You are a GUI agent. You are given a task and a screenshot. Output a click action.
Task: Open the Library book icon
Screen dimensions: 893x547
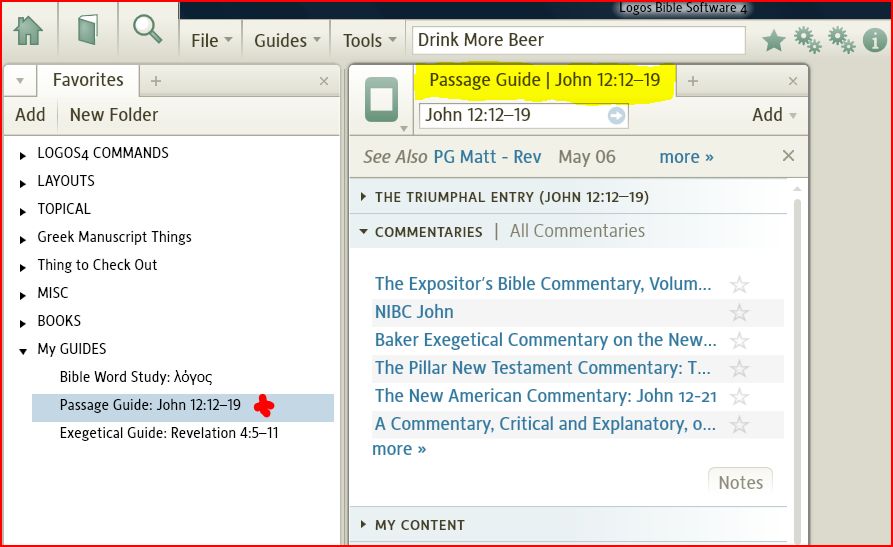pyautogui.click(x=88, y=29)
